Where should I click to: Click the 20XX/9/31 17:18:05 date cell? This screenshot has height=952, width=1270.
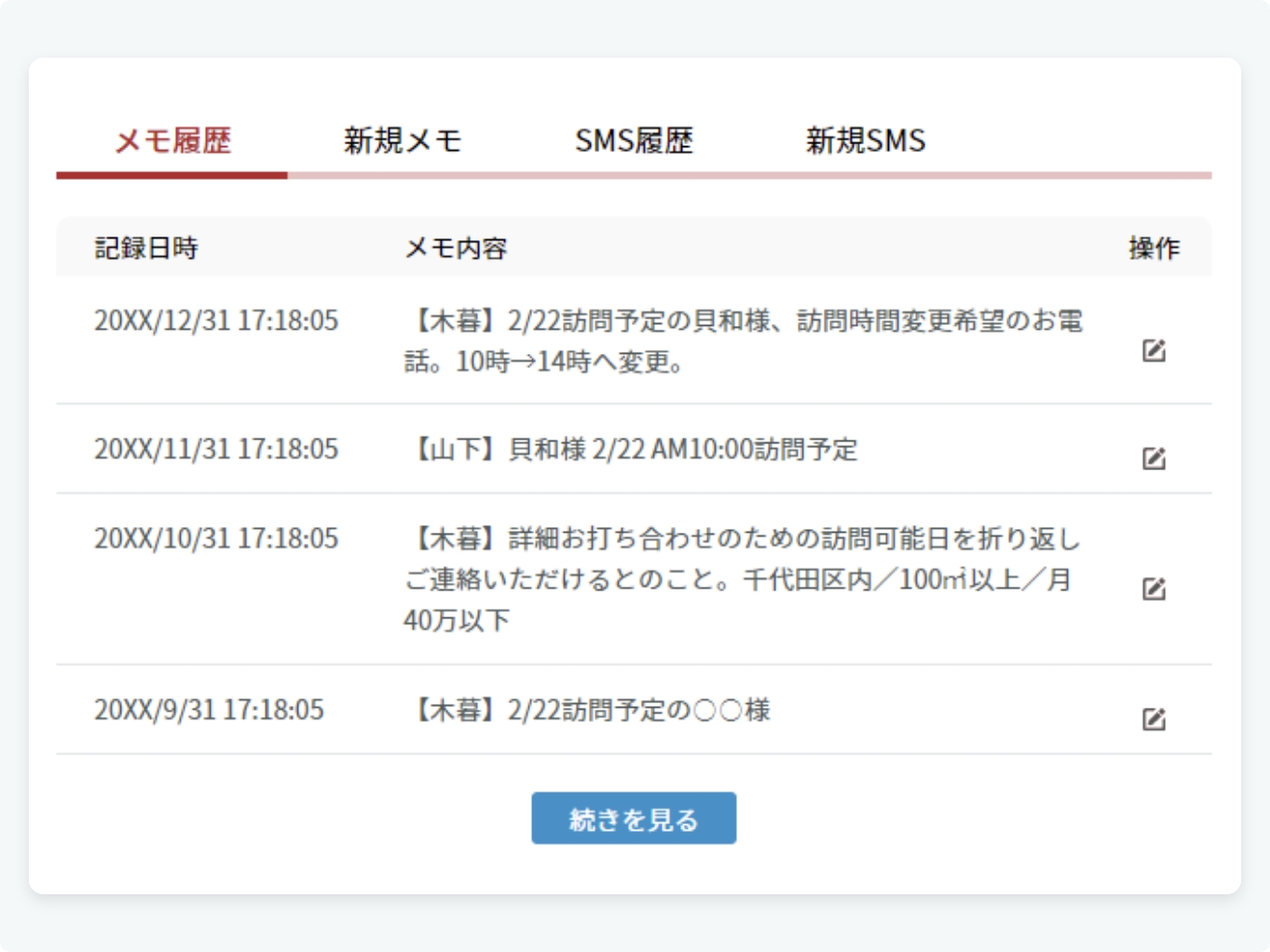pyautogui.click(x=209, y=710)
